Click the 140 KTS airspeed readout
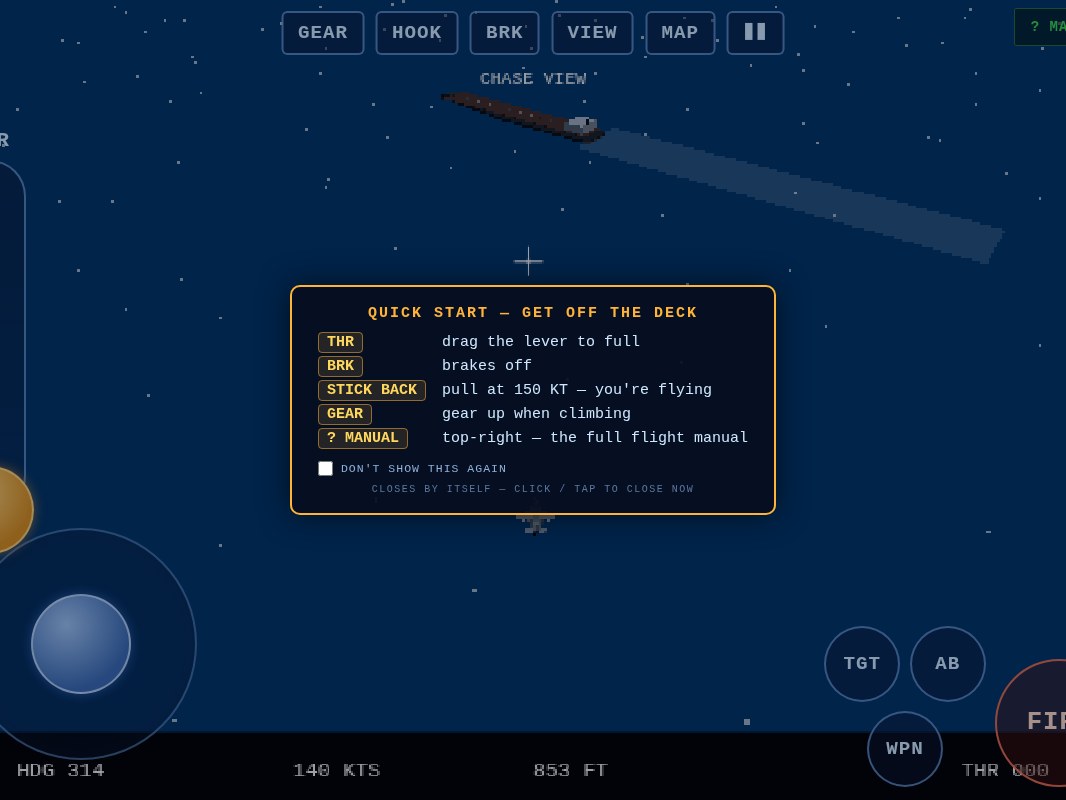 click(x=337, y=770)
